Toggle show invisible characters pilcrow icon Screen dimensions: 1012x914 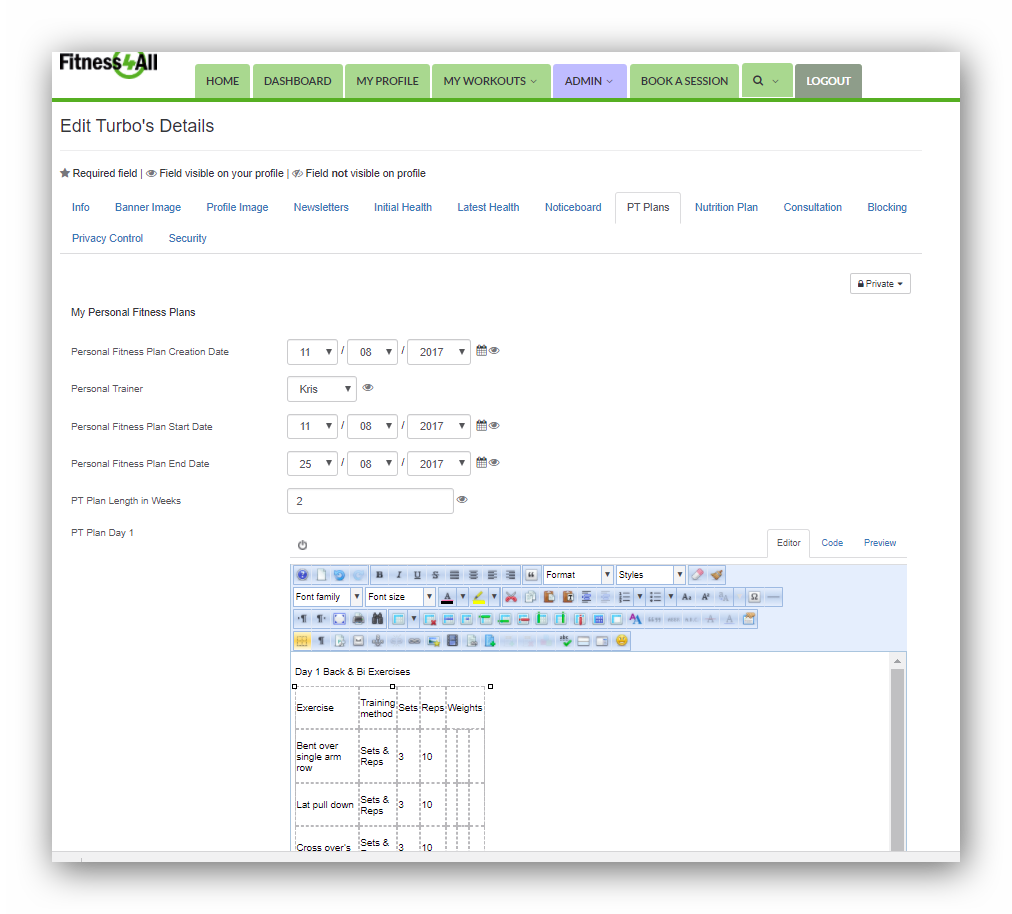point(321,641)
